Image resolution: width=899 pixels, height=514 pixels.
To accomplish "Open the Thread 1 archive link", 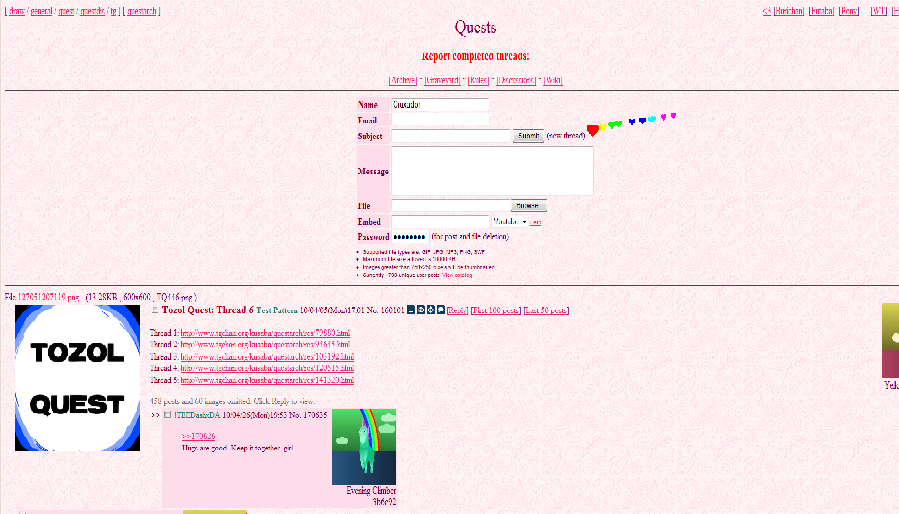I will [x=264, y=333].
